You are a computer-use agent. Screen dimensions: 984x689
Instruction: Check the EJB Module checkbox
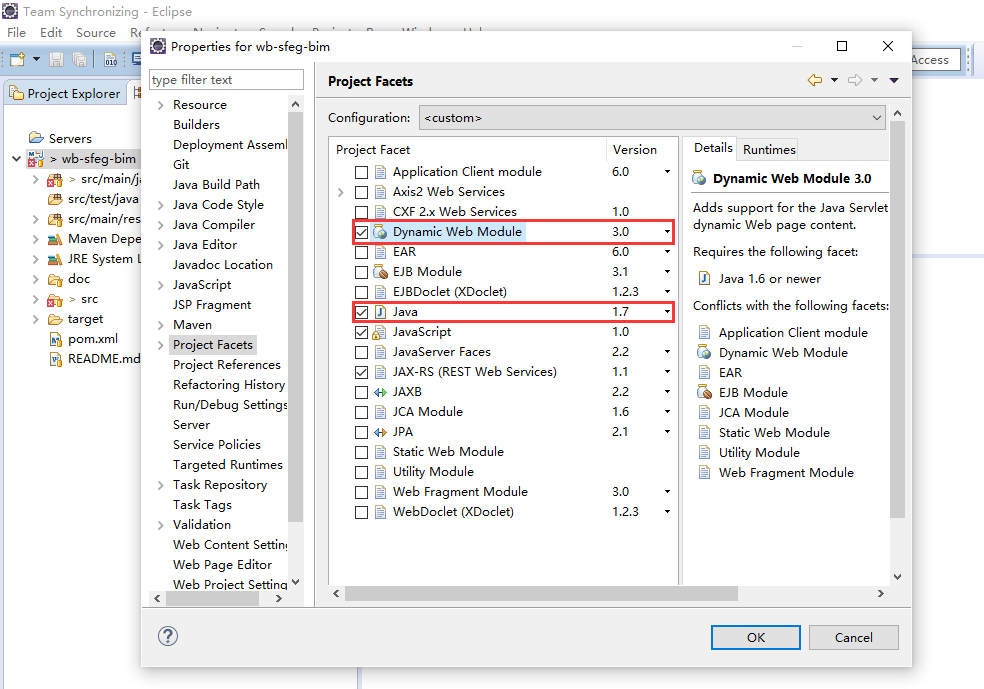click(x=362, y=272)
